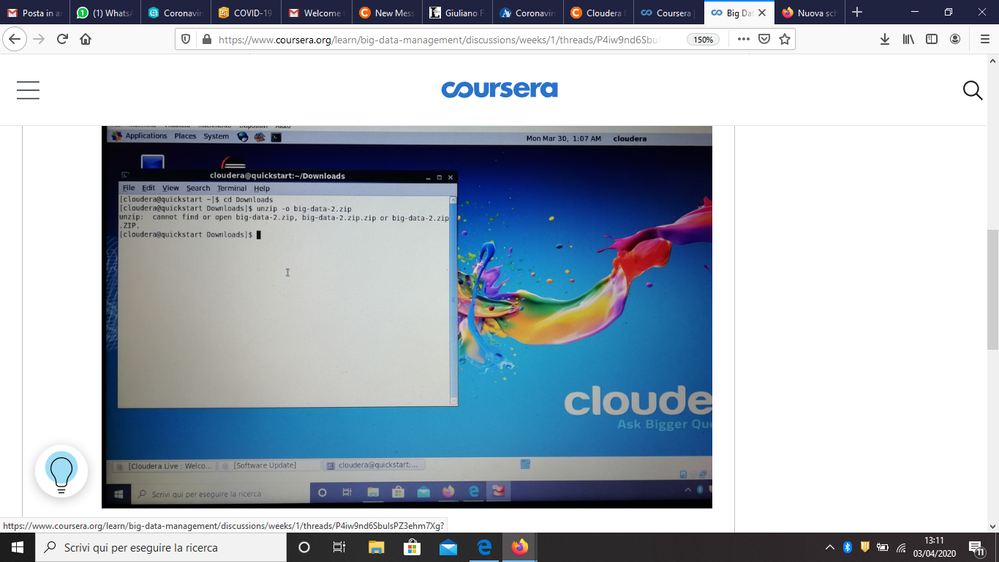Reload the page with Firefox refresh icon
Viewport: 999px width, 562px height.
(x=62, y=39)
